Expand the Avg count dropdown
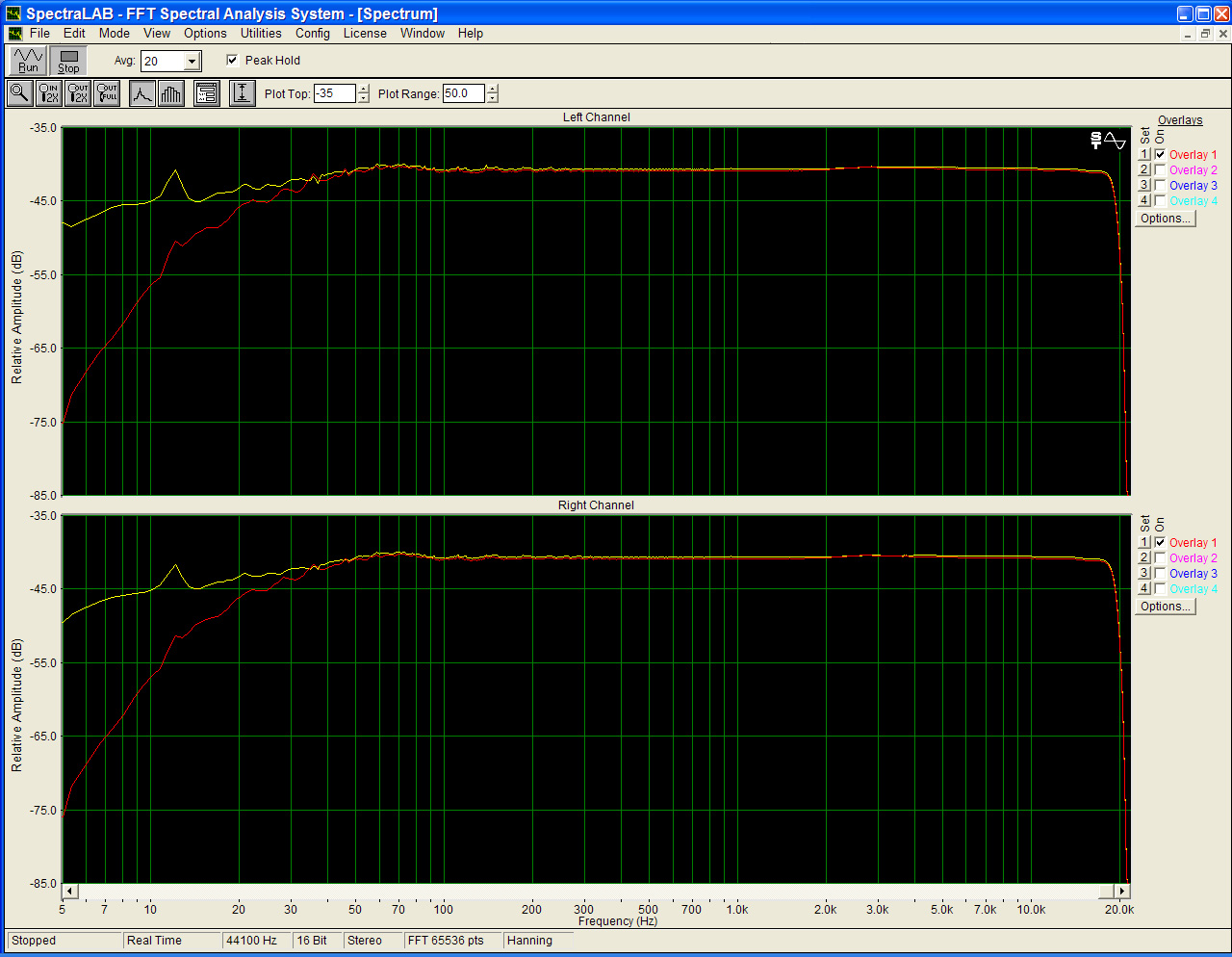 [192, 62]
